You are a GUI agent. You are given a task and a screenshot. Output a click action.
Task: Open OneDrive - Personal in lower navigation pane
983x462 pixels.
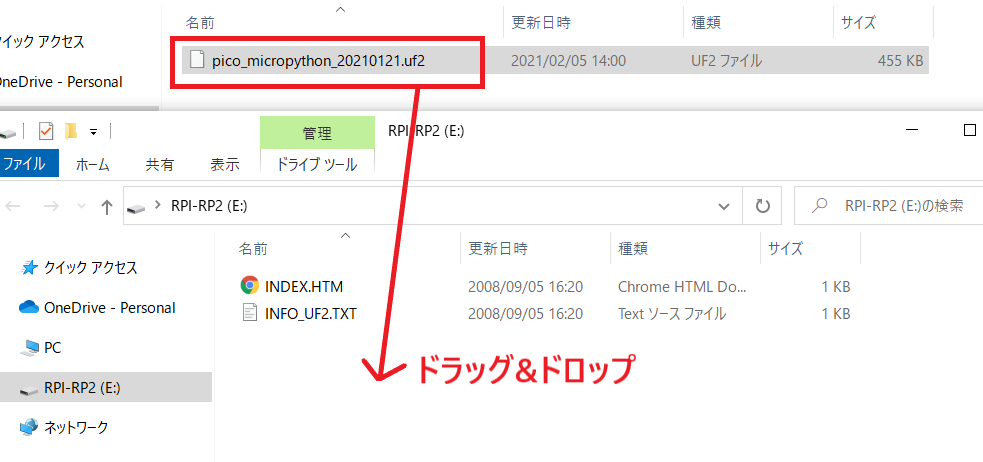tap(109, 308)
